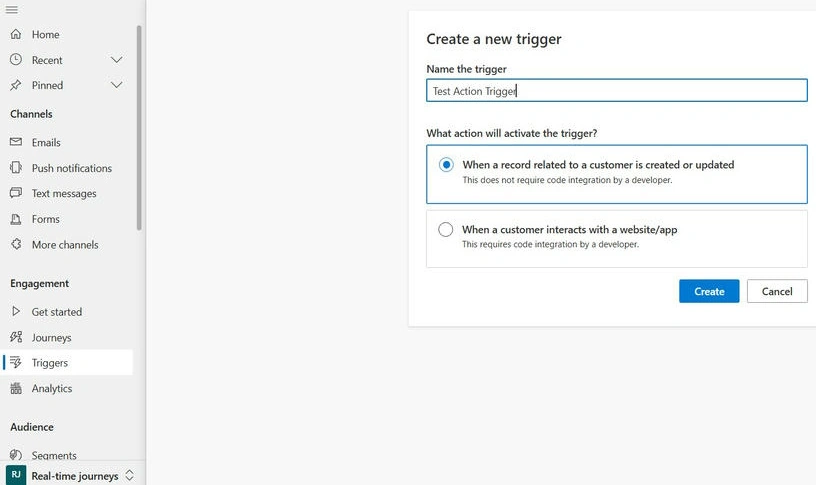Screen dimensions: 816x485
Task: Click the Create button
Action: [x=709, y=291]
